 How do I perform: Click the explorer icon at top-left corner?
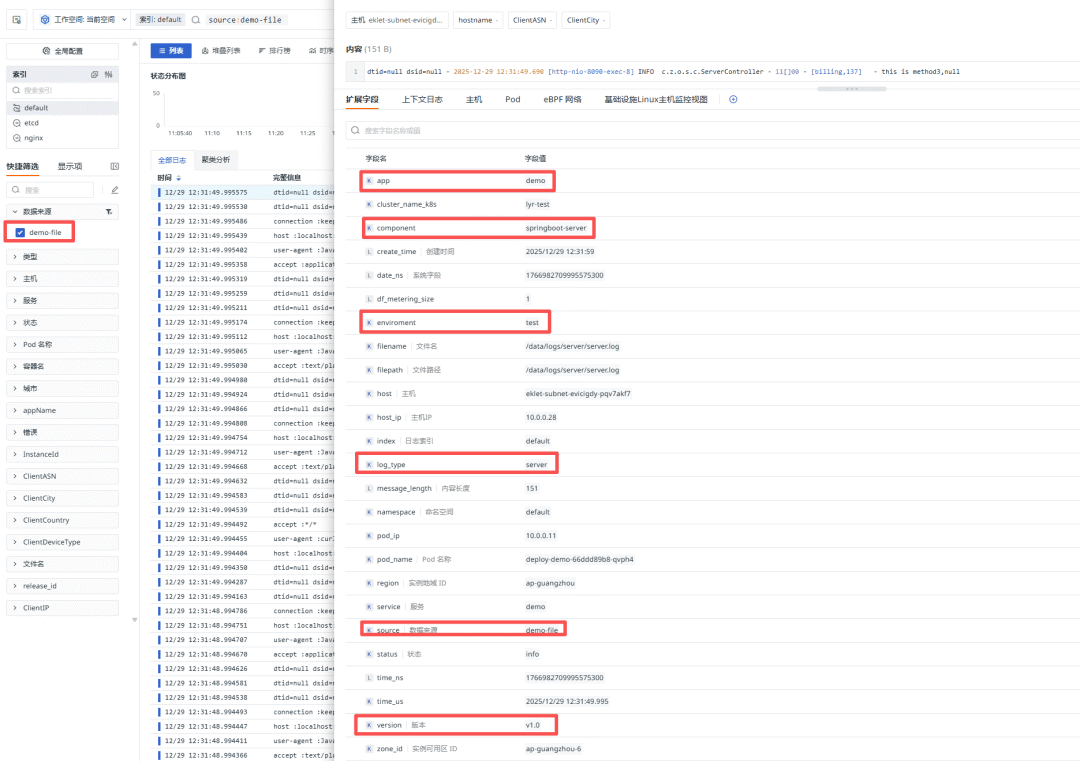17,20
